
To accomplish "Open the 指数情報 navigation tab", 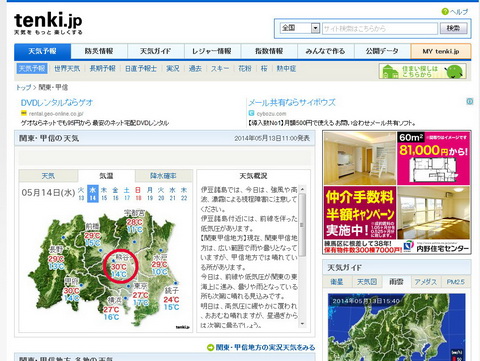I will (x=269, y=51).
